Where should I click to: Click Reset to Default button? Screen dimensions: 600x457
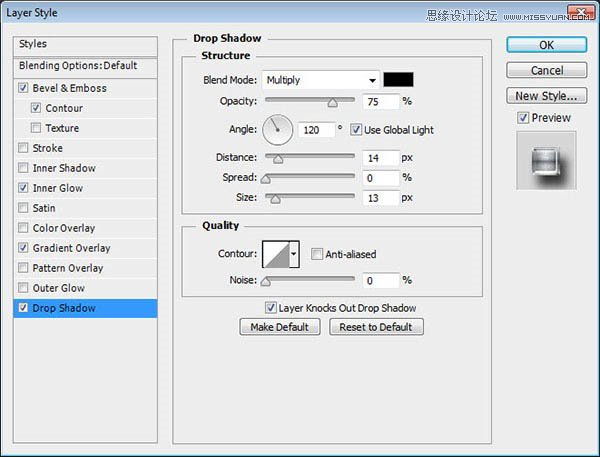(x=376, y=327)
